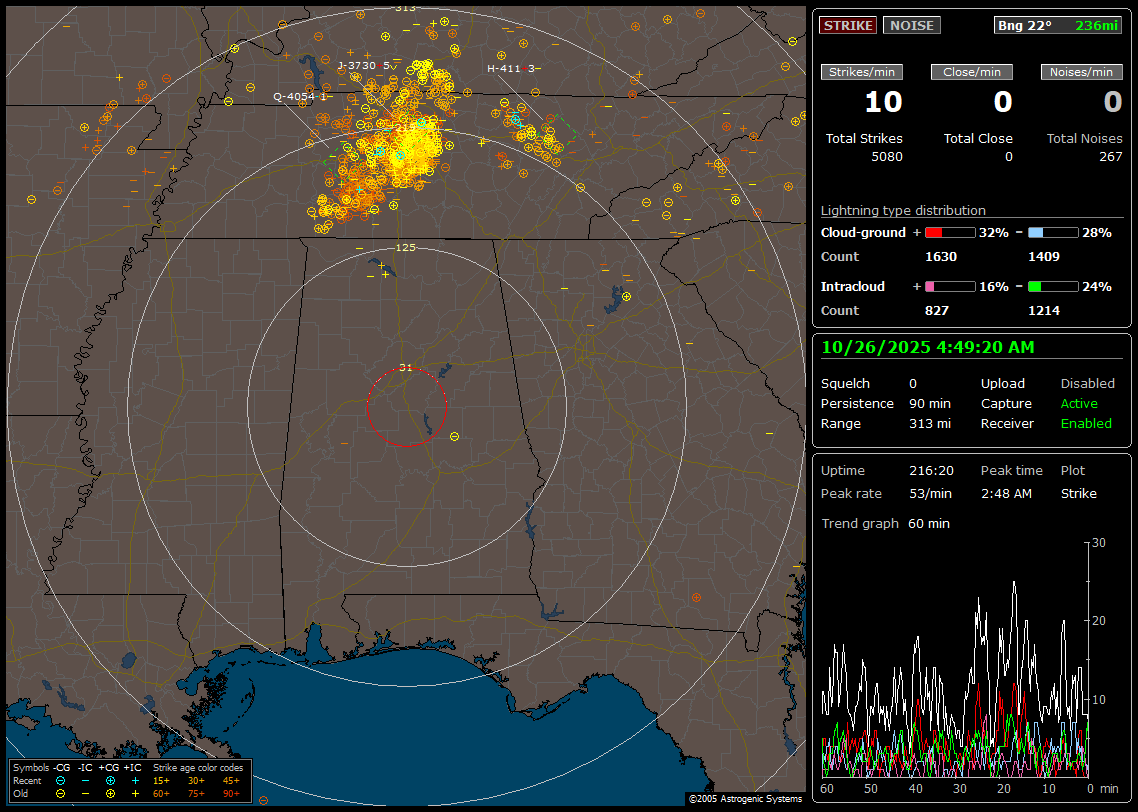
Task: Click the bearing and distance readout box
Action: click(1059, 25)
